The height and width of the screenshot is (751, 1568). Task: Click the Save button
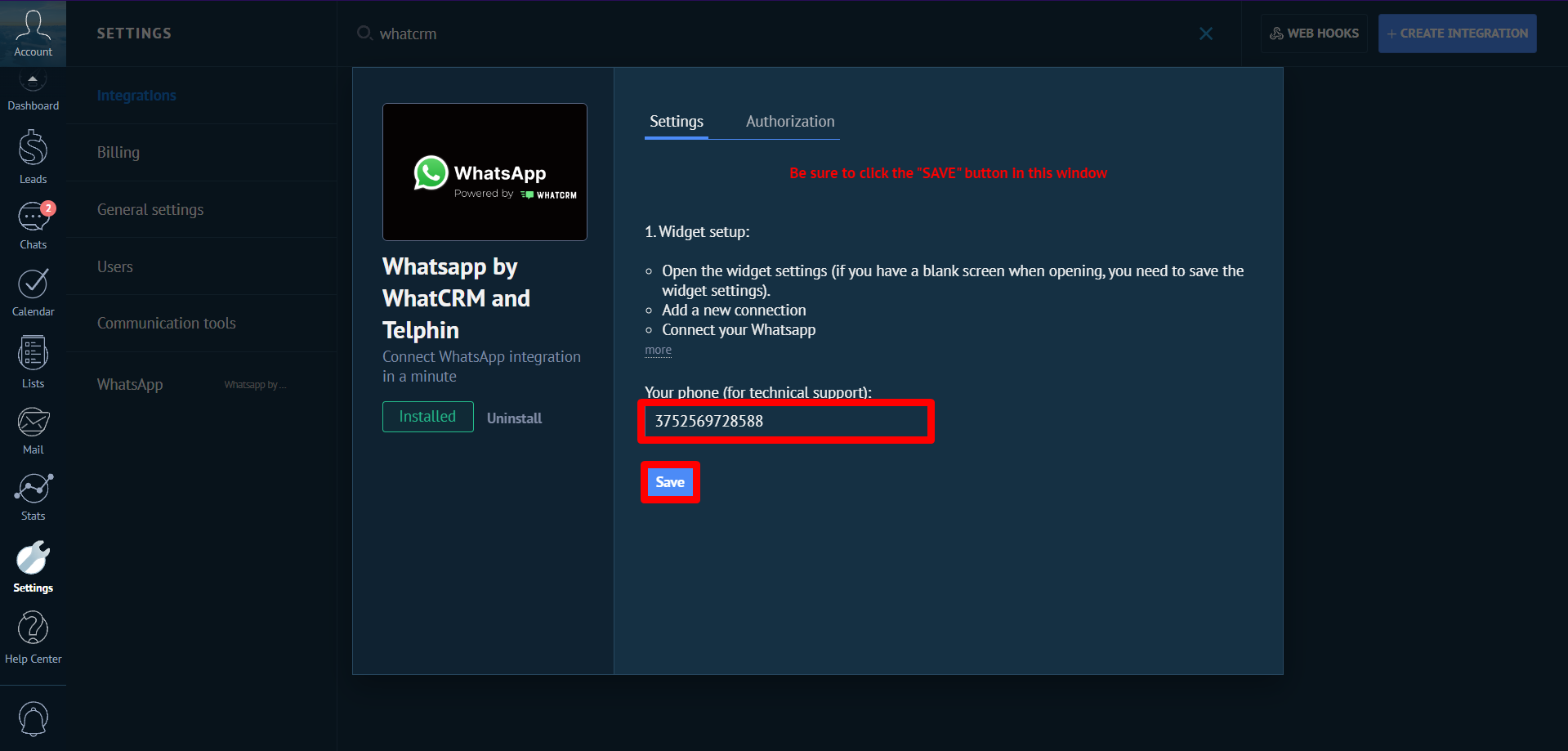pyautogui.click(x=670, y=482)
